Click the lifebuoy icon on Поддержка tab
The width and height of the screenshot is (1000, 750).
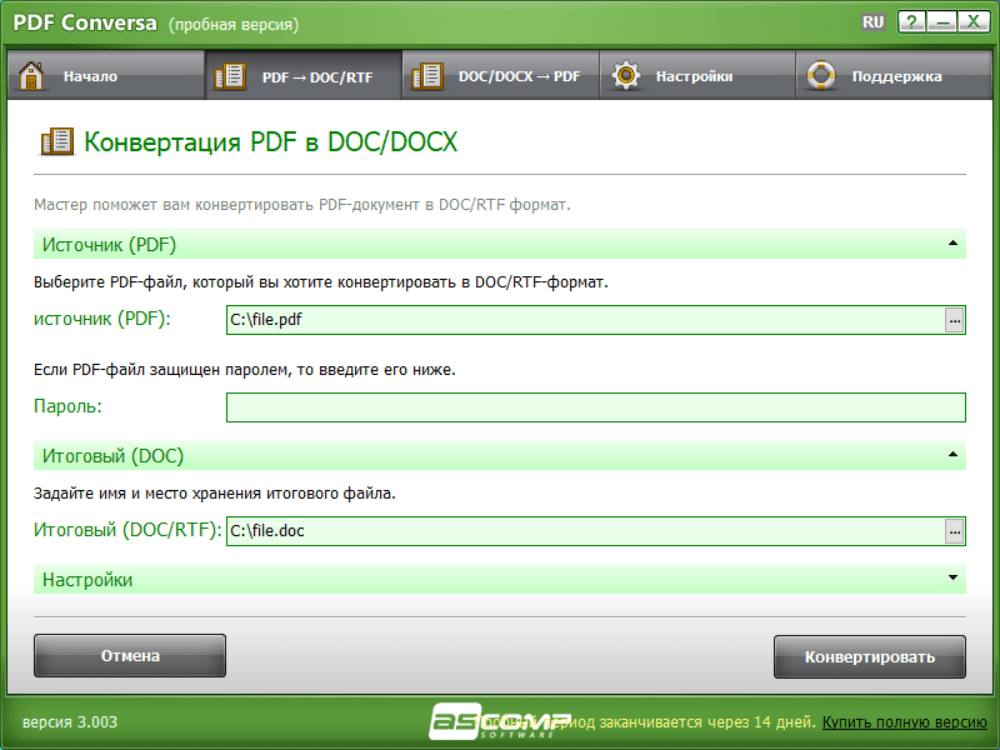click(x=821, y=76)
